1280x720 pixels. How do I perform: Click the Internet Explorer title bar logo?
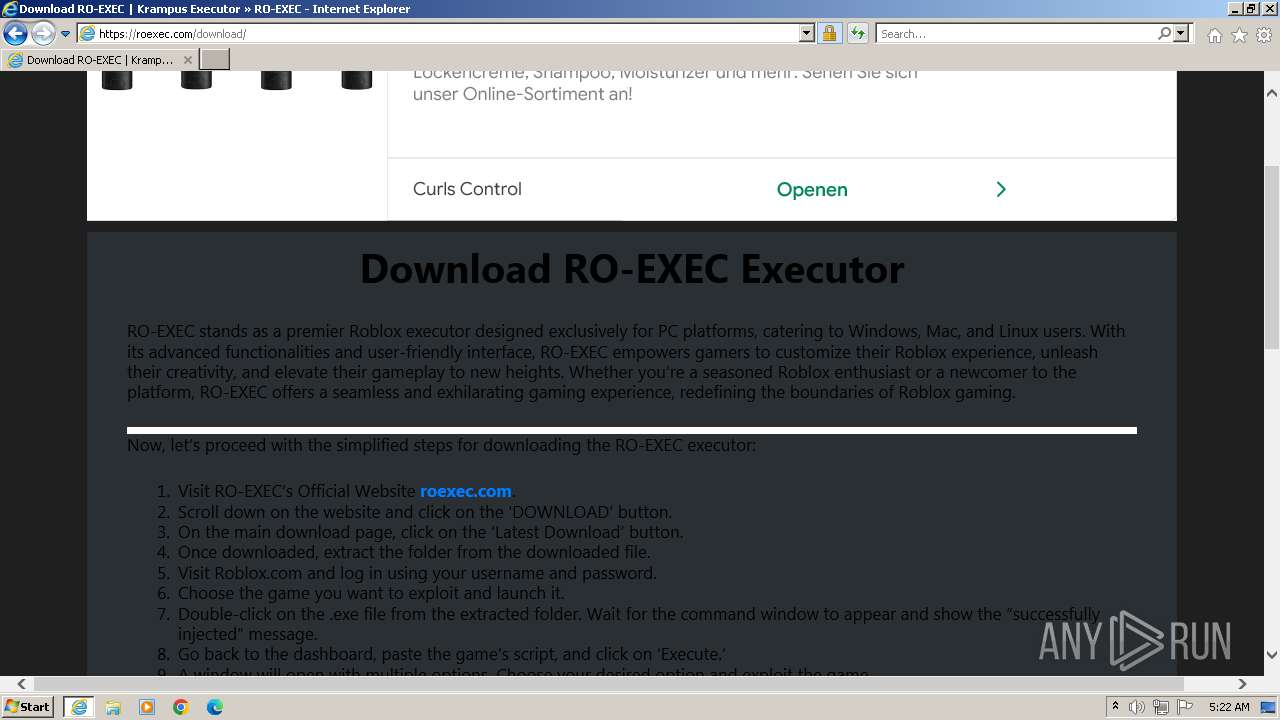10,9
